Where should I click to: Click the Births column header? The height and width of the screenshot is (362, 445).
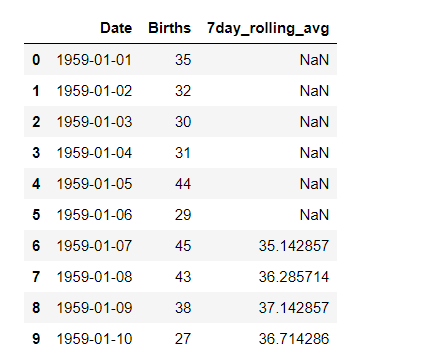[x=169, y=28]
